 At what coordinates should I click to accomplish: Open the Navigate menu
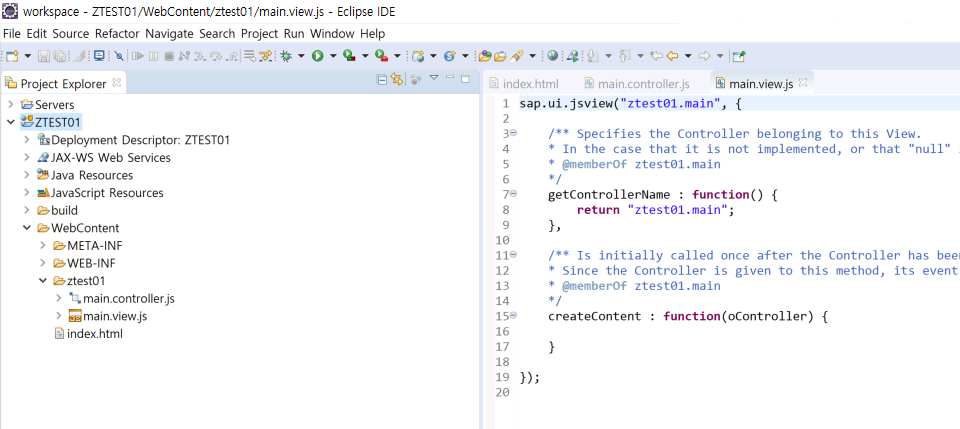tap(170, 34)
